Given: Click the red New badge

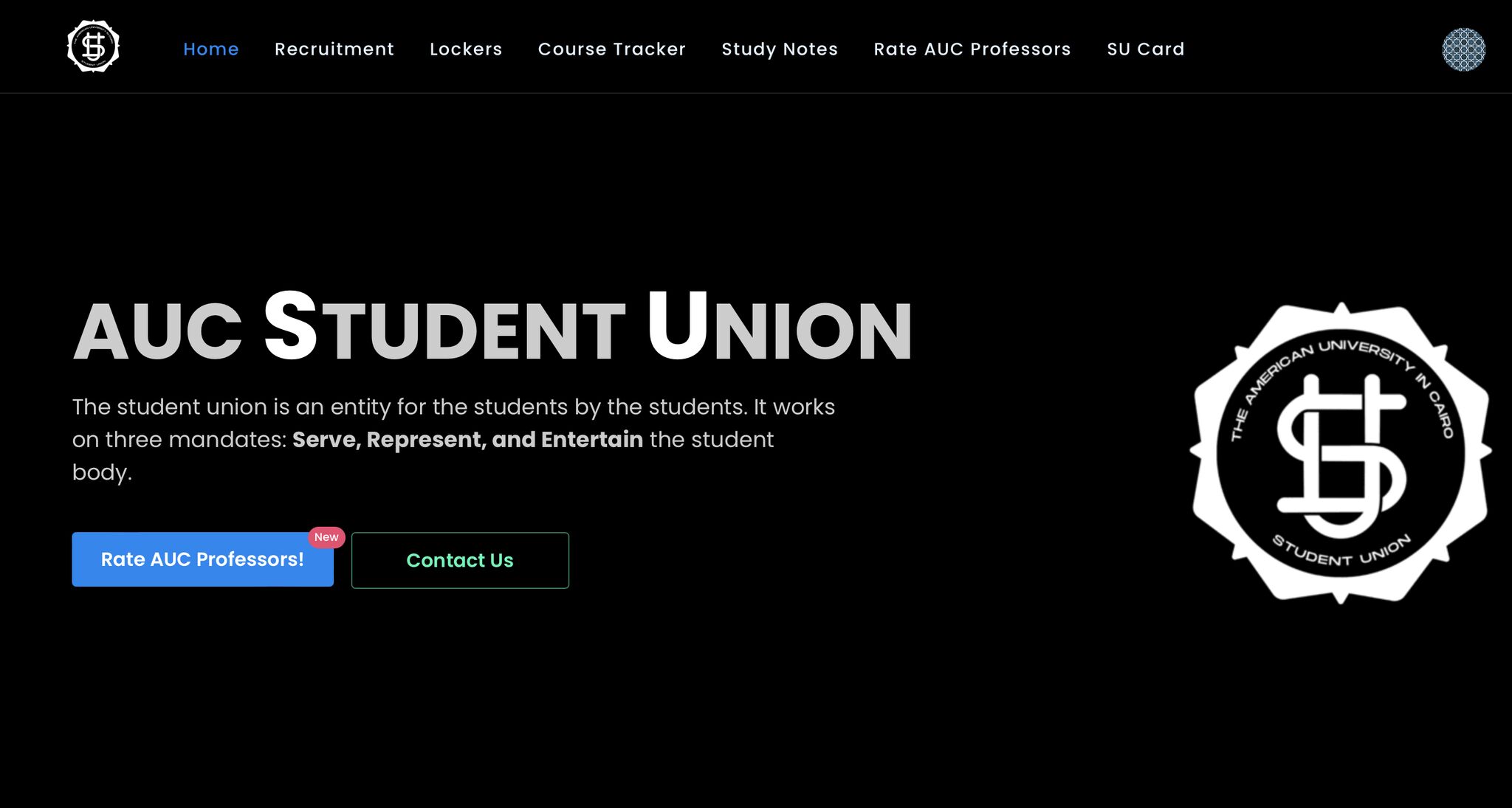Looking at the screenshot, I should pos(326,537).
